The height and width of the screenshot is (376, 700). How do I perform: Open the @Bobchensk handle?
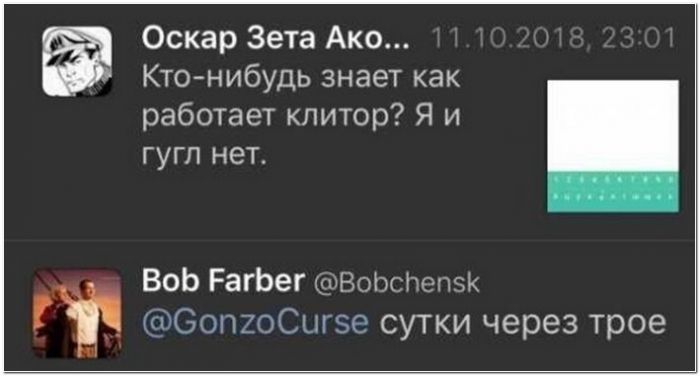pyautogui.click(x=397, y=283)
